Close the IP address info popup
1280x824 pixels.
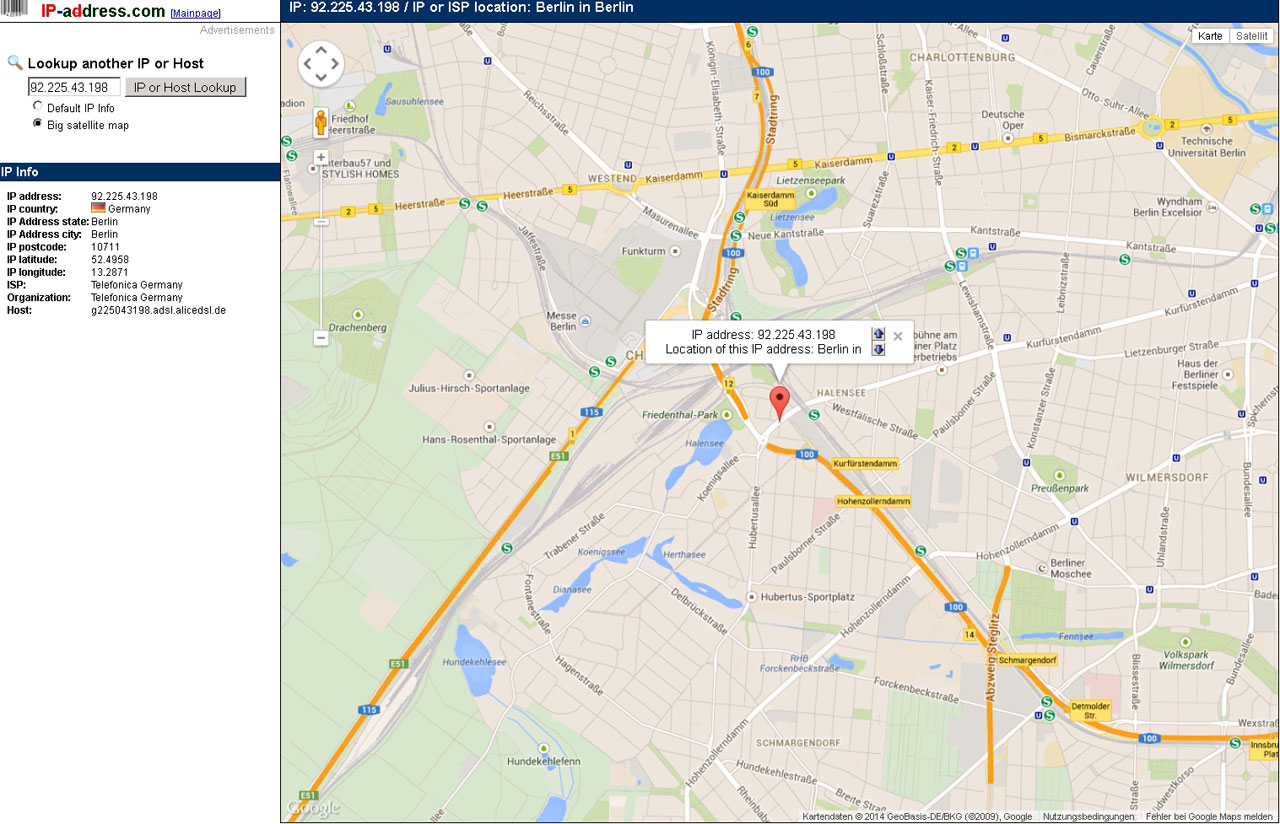click(x=897, y=336)
